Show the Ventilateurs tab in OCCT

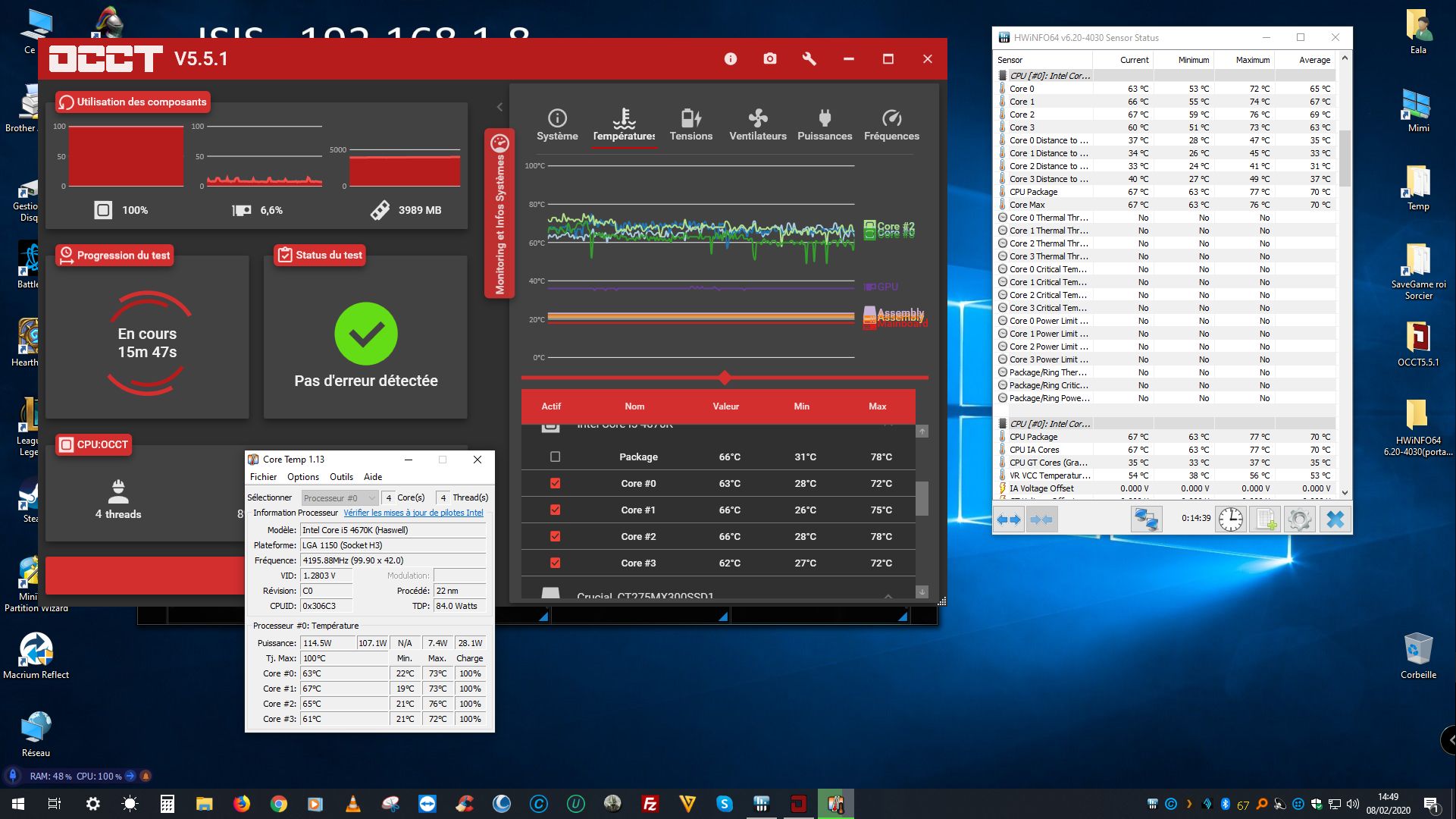coord(758,125)
